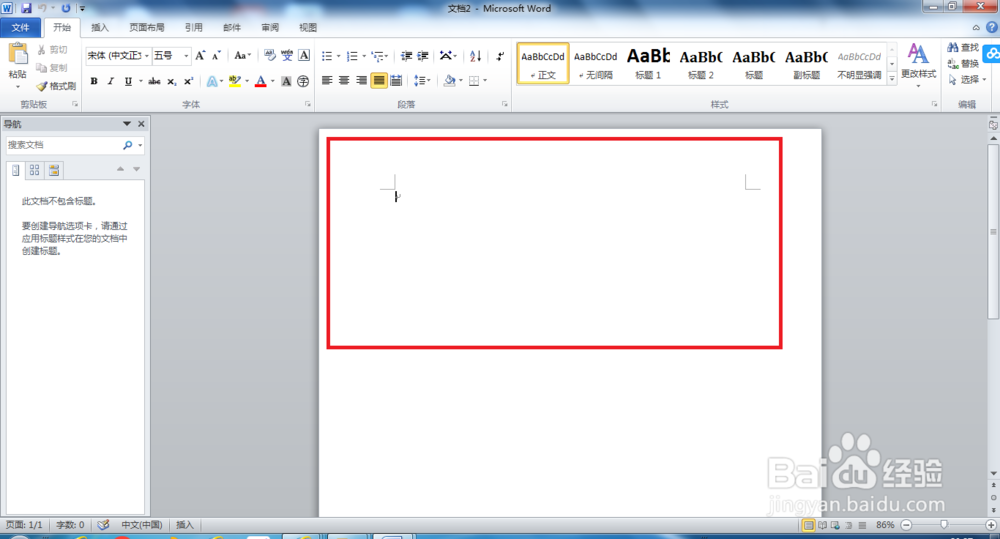The height and width of the screenshot is (539, 1000).
Task: Open the Change Case (Aa) dropdown
Action: [x=242, y=55]
